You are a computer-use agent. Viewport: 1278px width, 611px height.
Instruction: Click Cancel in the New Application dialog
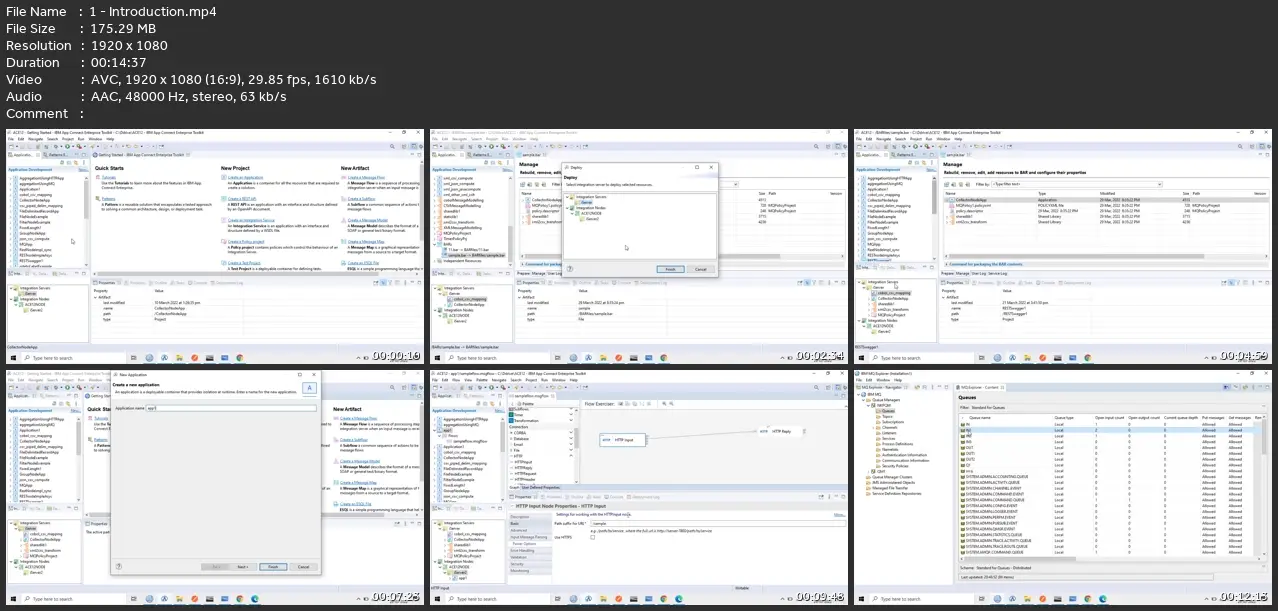tap(303, 567)
